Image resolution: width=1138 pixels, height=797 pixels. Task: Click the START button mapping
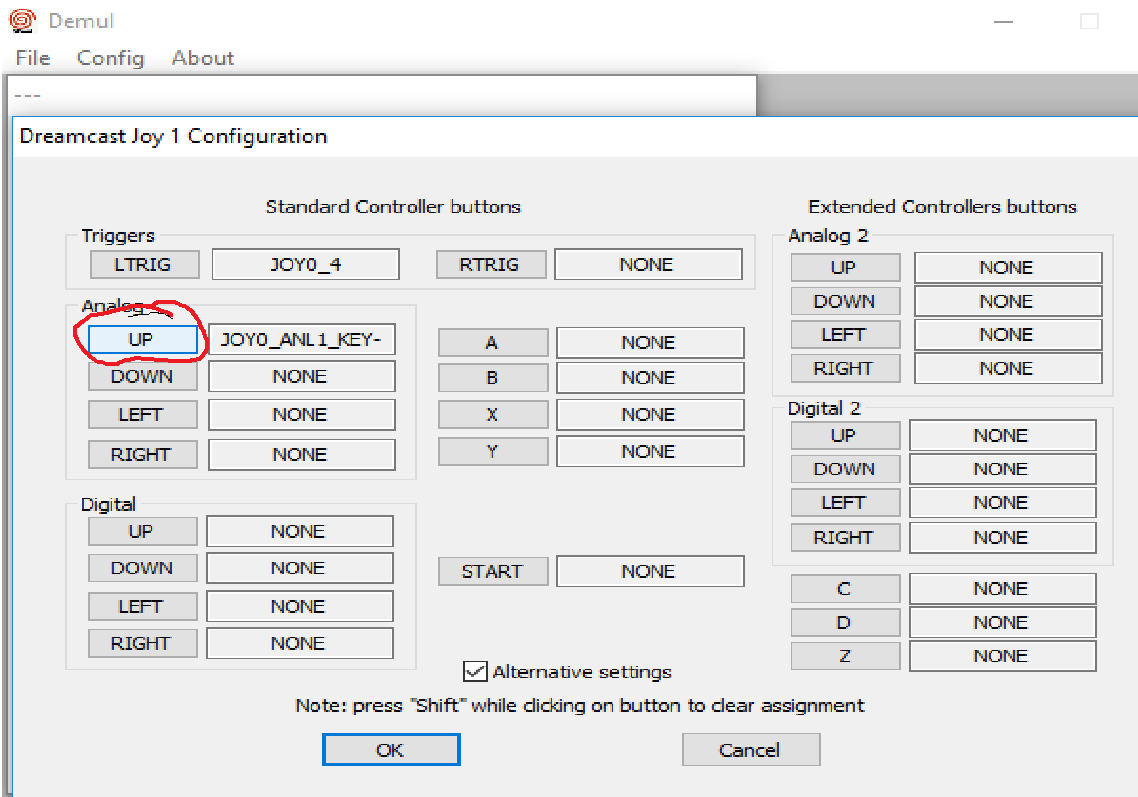coord(492,572)
